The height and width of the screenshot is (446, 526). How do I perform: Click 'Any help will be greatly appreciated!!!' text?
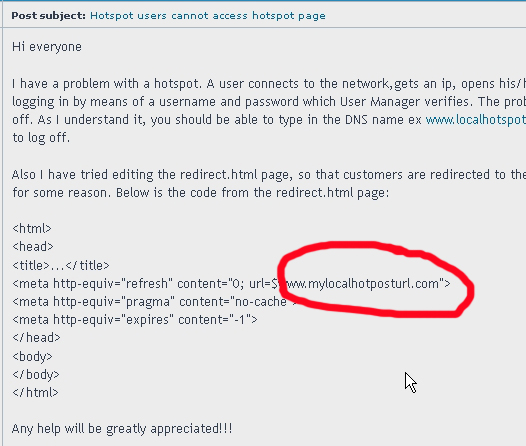coord(122,429)
